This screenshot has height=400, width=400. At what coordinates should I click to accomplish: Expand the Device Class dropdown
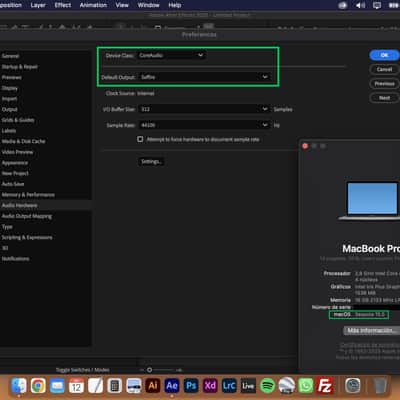click(x=171, y=55)
